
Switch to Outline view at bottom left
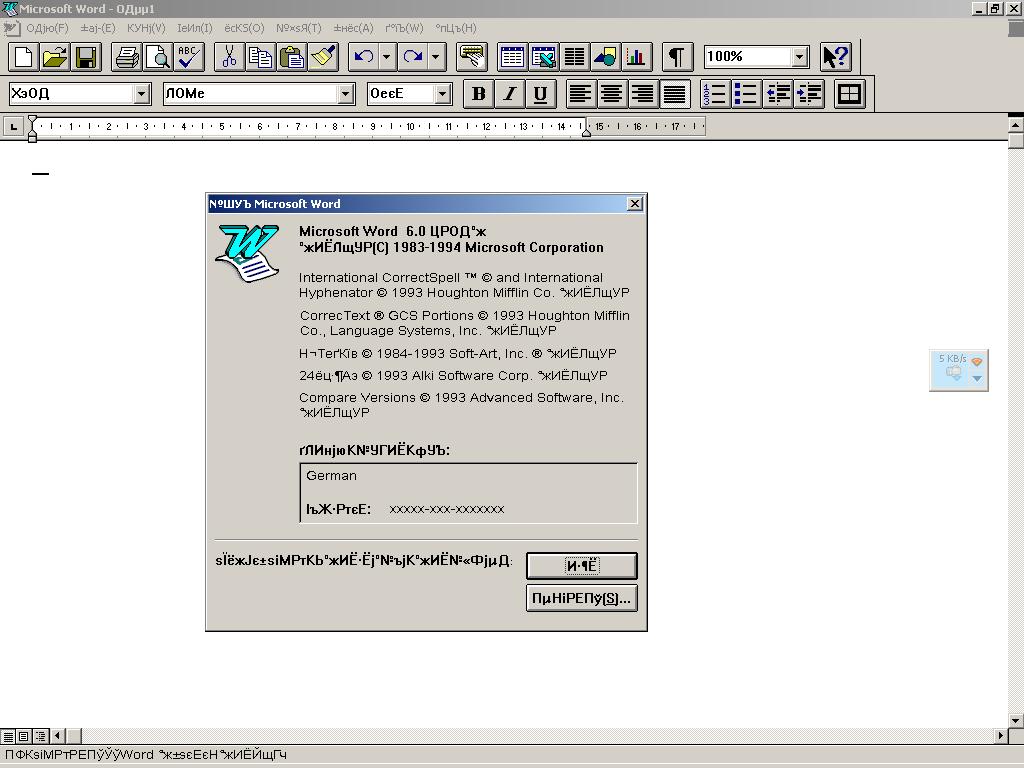point(40,736)
